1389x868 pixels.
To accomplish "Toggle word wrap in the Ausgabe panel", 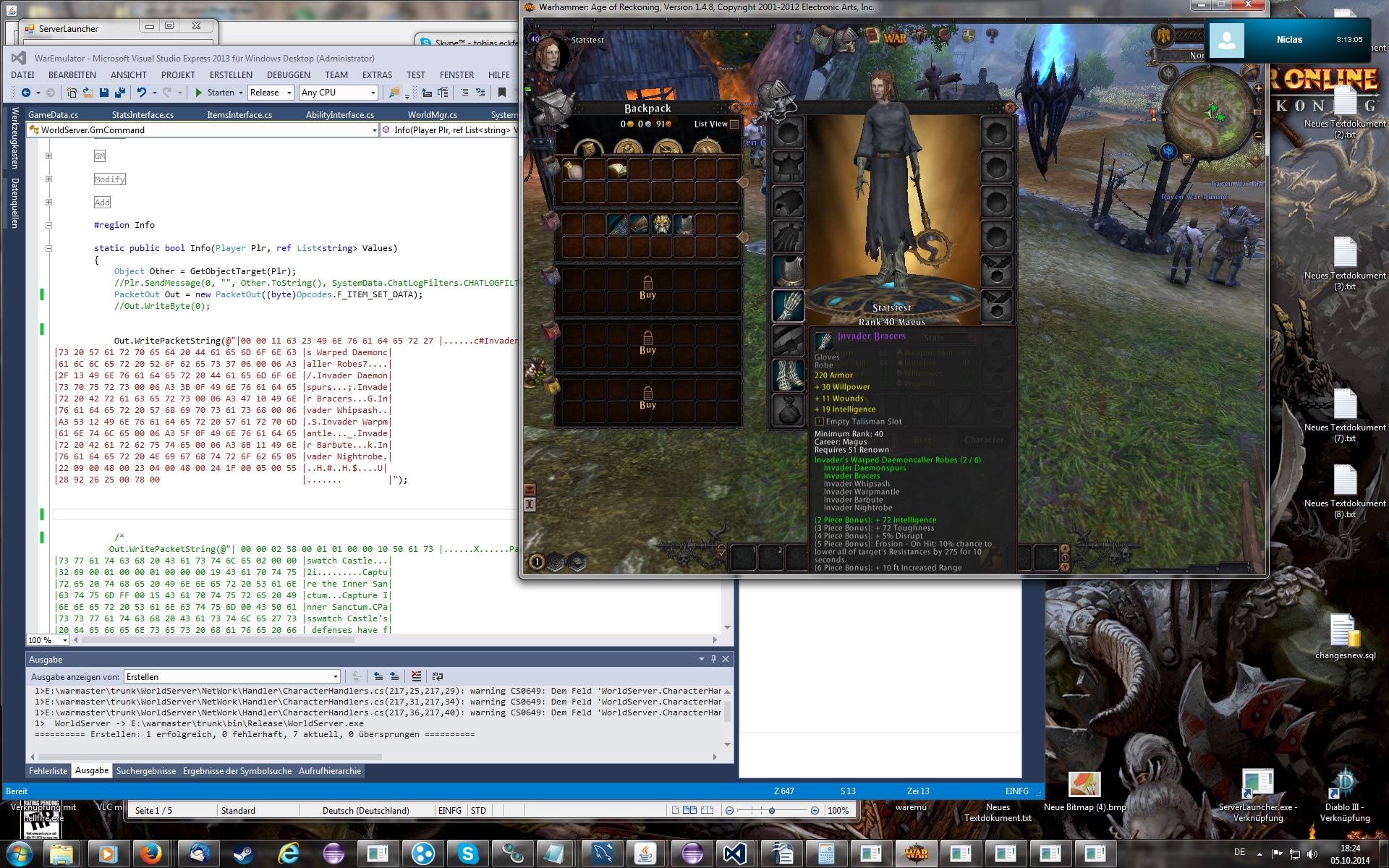I will tap(437, 676).
